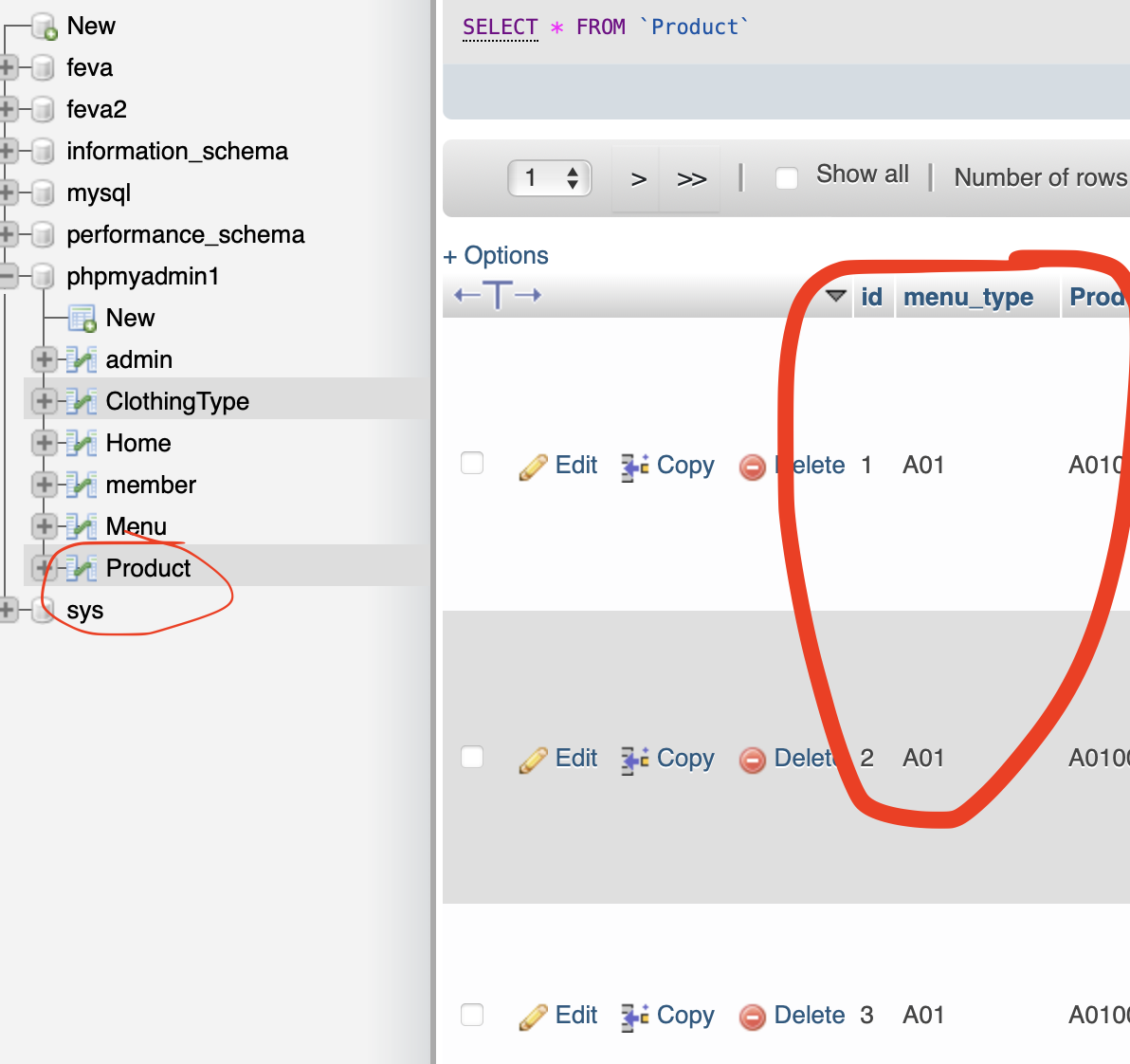The image size is (1130, 1064).
Task: Click the T arrow control to swap header orientation
Action: 497,295
